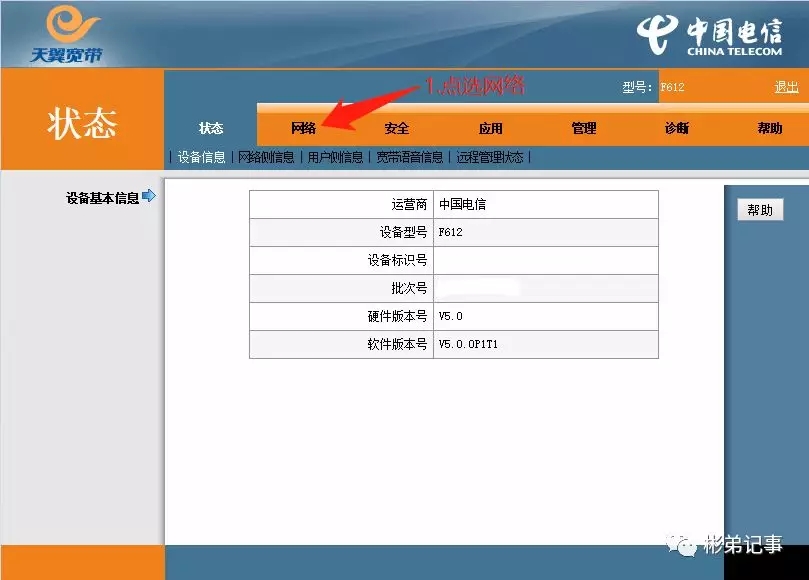
Task: Click the large 状态 page heading
Action: [x=82, y=124]
